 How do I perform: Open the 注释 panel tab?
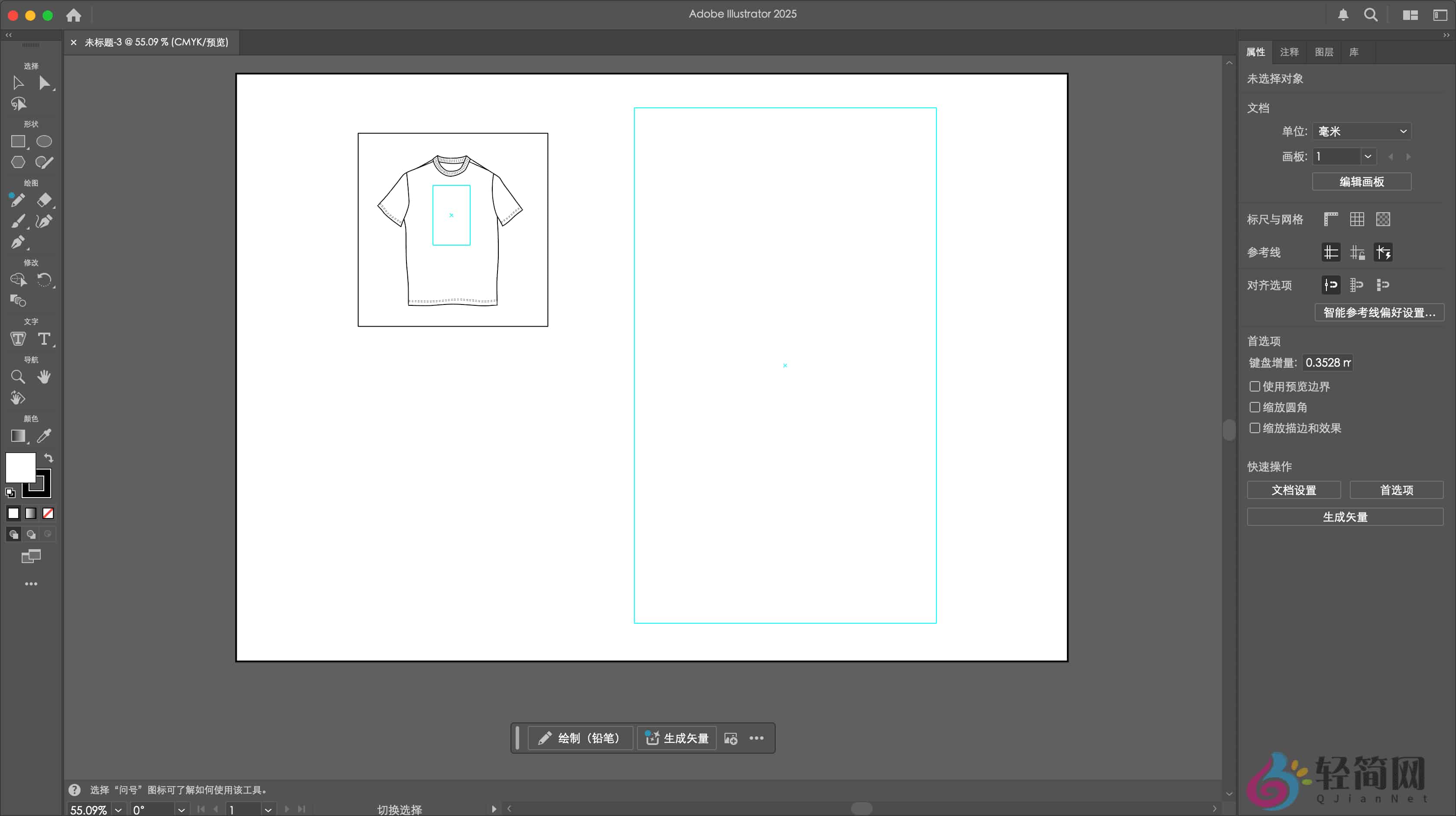1289,52
